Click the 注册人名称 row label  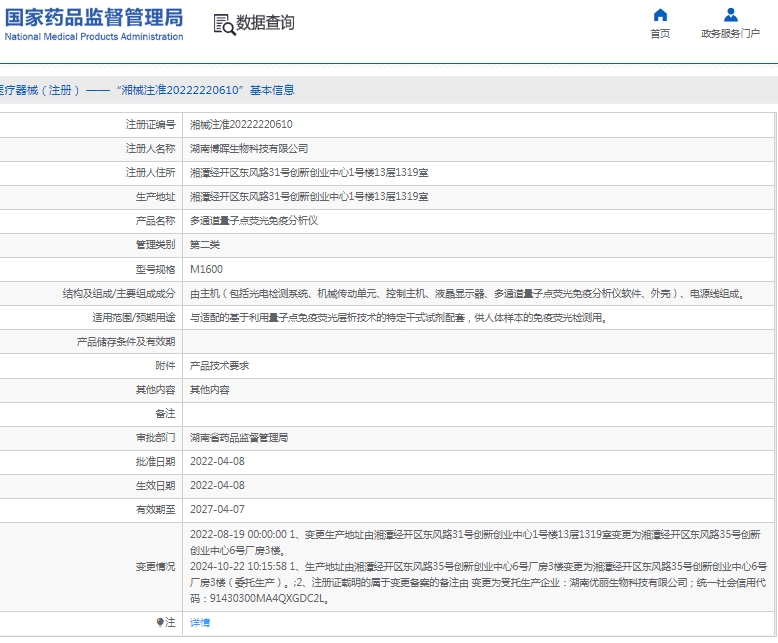[150, 149]
